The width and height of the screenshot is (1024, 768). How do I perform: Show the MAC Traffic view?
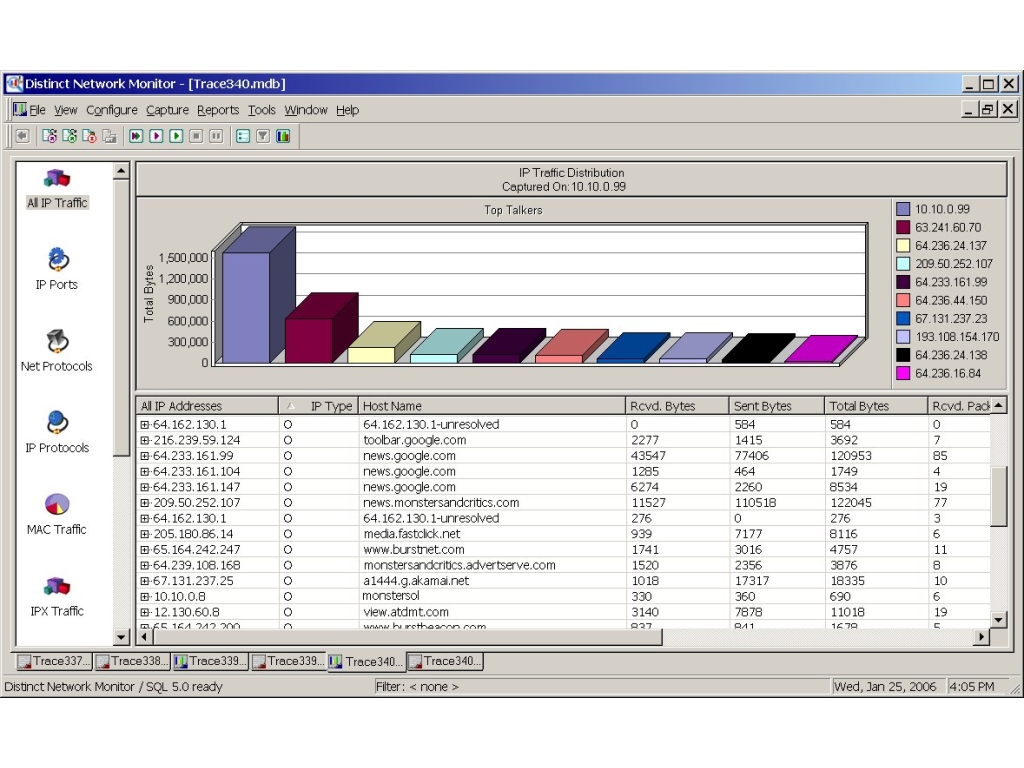[x=57, y=506]
